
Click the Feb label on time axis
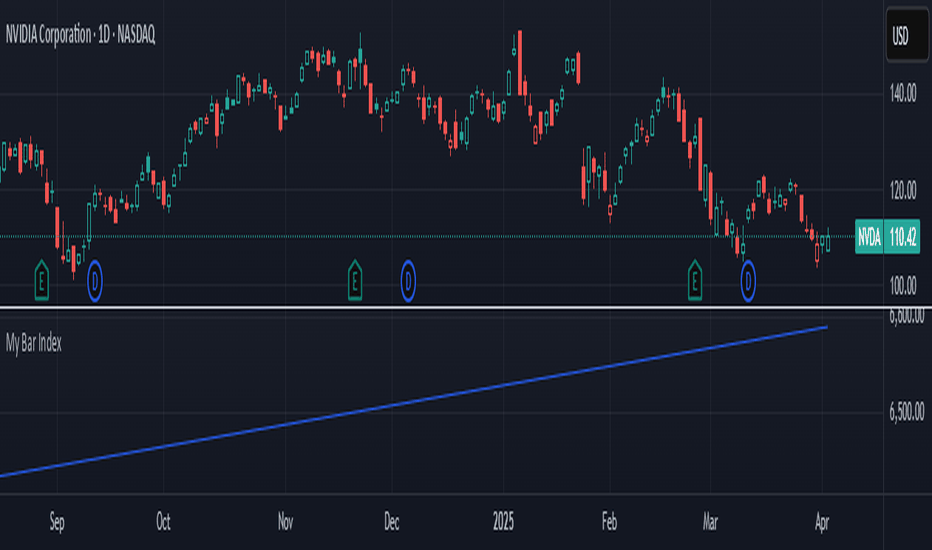tap(609, 522)
